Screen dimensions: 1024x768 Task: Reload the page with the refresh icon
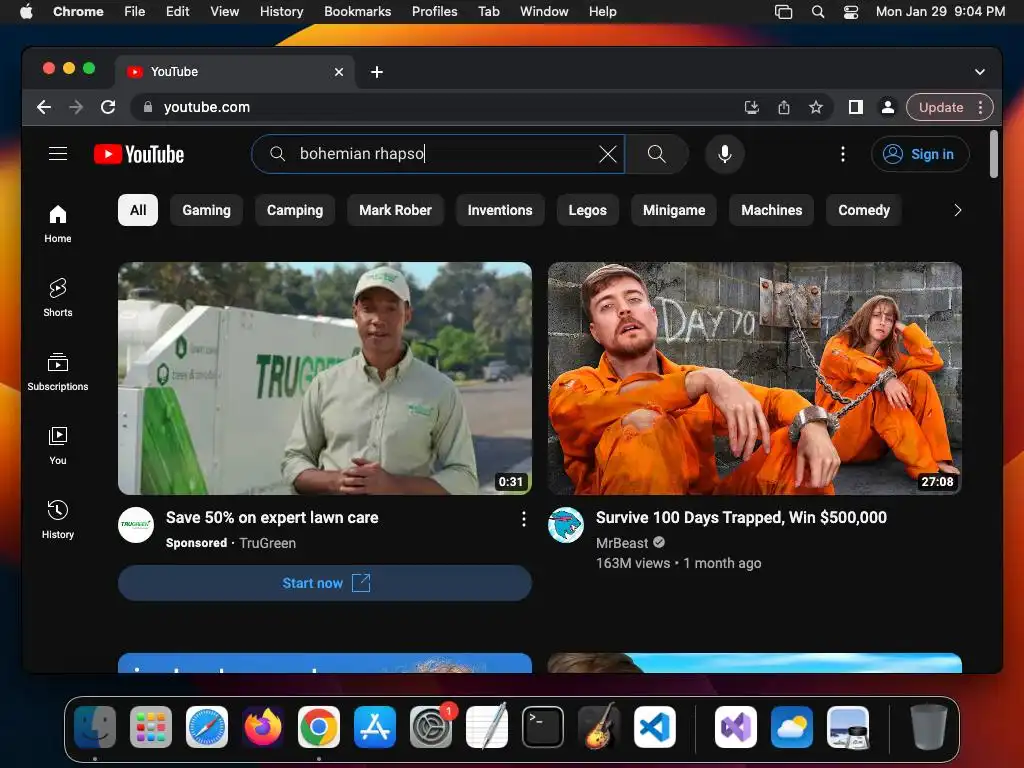pyautogui.click(x=108, y=107)
